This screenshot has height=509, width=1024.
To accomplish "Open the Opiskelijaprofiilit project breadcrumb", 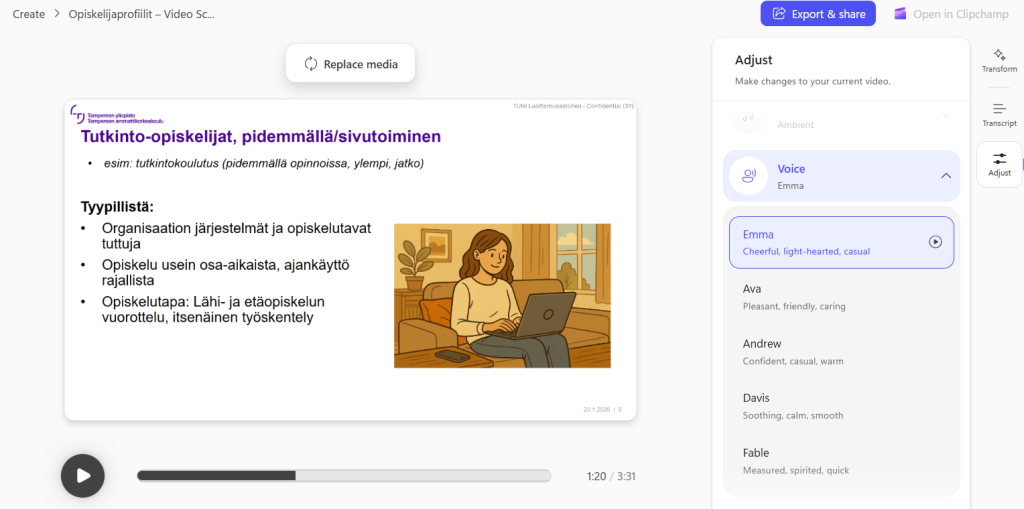I will coord(141,14).
